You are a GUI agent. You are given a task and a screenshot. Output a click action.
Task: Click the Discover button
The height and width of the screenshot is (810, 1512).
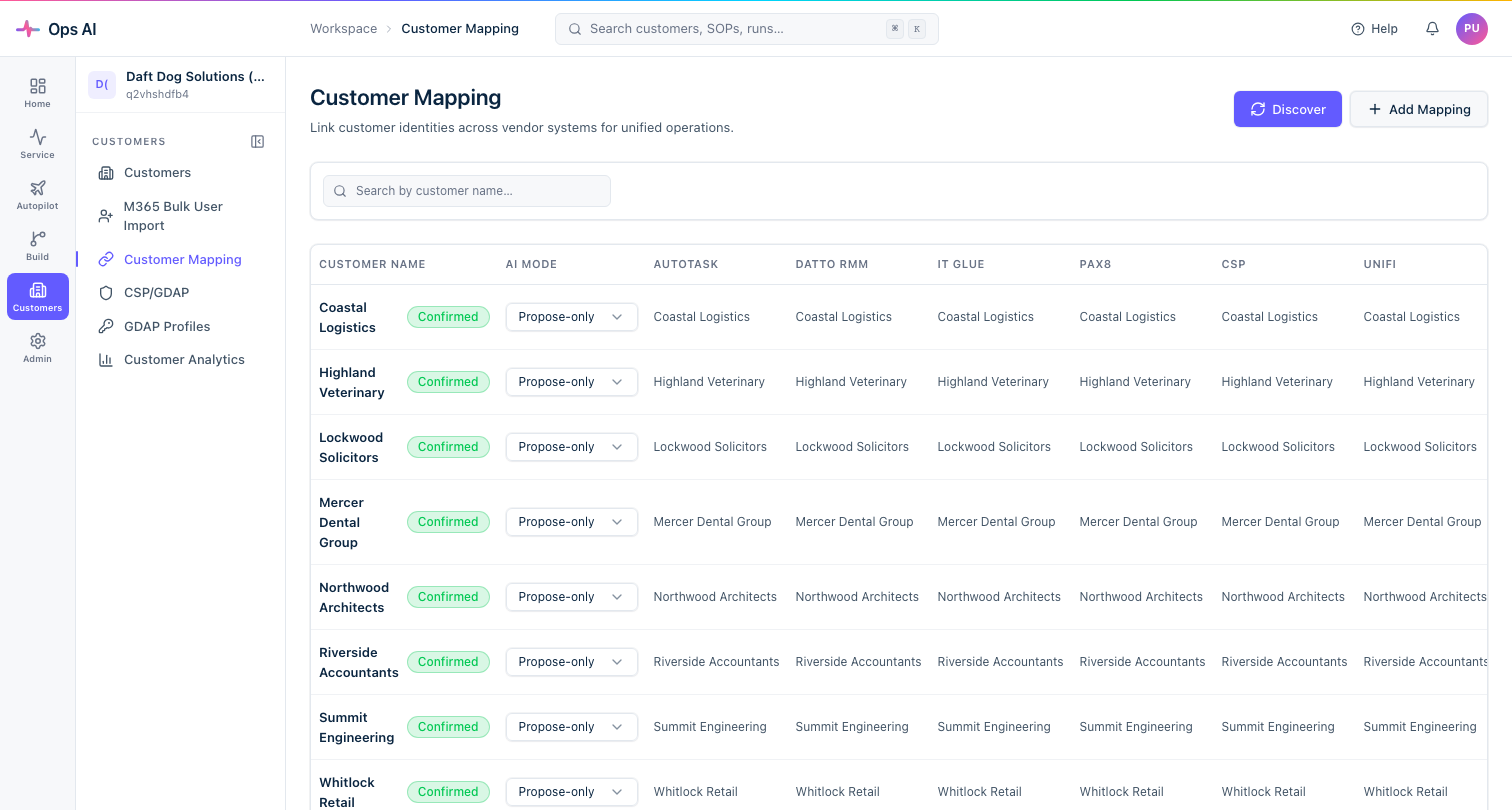tap(1287, 109)
